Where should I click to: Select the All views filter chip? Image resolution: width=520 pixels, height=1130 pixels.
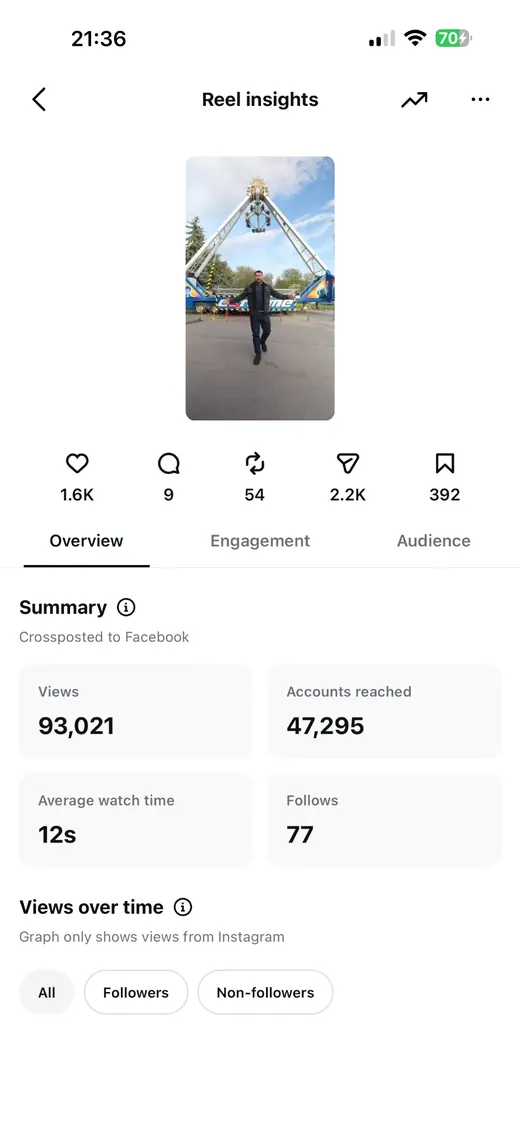click(x=47, y=992)
